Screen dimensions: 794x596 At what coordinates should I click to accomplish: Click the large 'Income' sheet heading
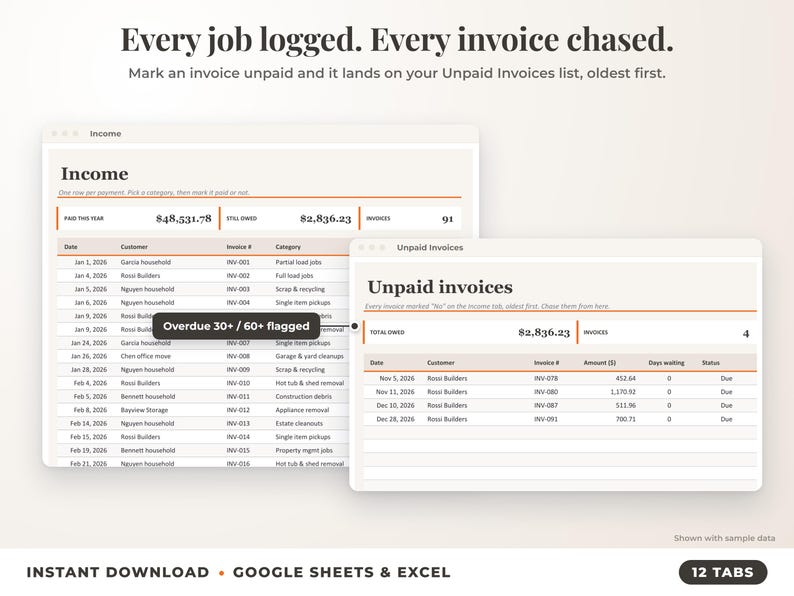(x=95, y=174)
